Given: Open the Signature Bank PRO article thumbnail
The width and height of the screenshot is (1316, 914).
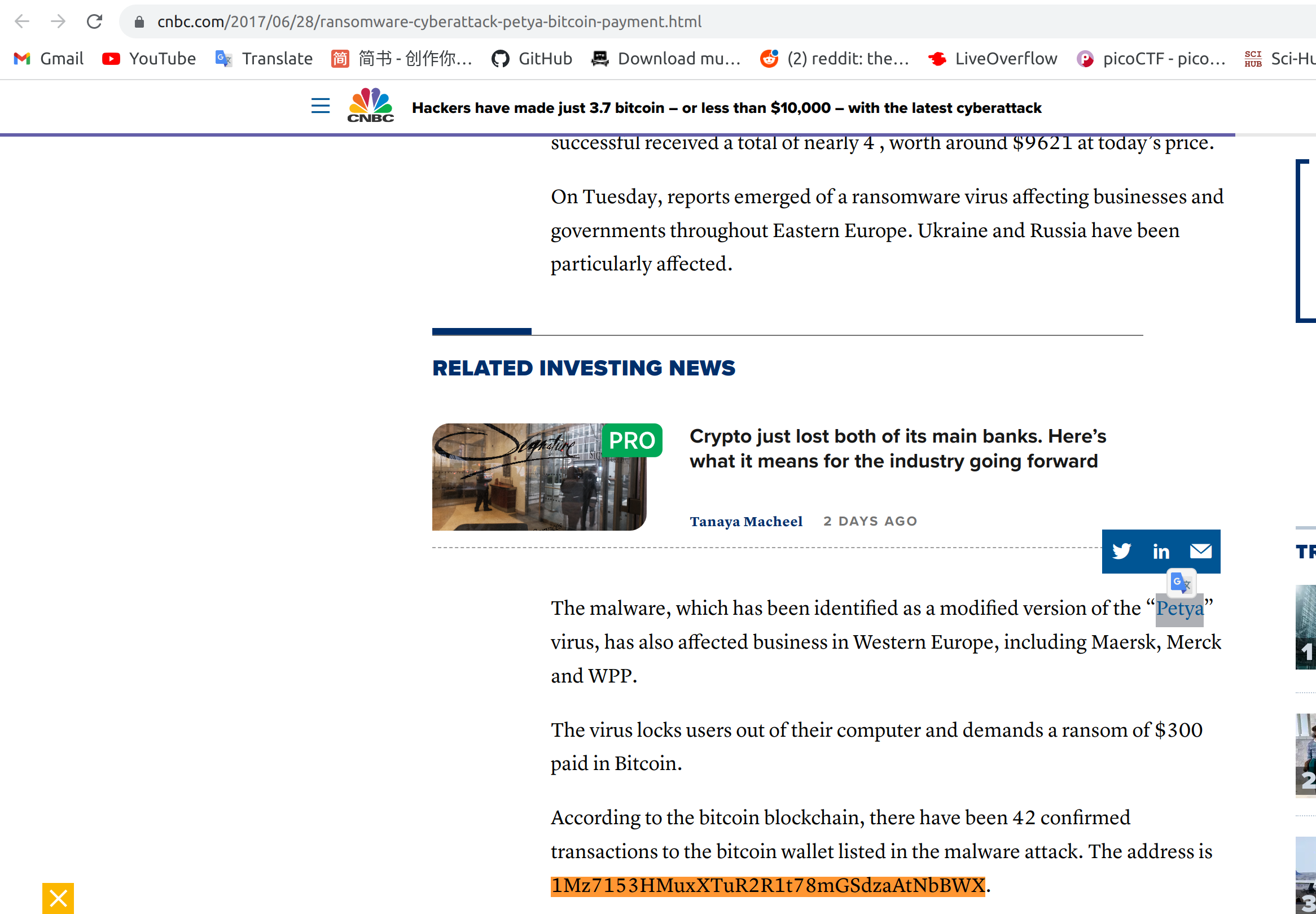Looking at the screenshot, I should (x=539, y=477).
